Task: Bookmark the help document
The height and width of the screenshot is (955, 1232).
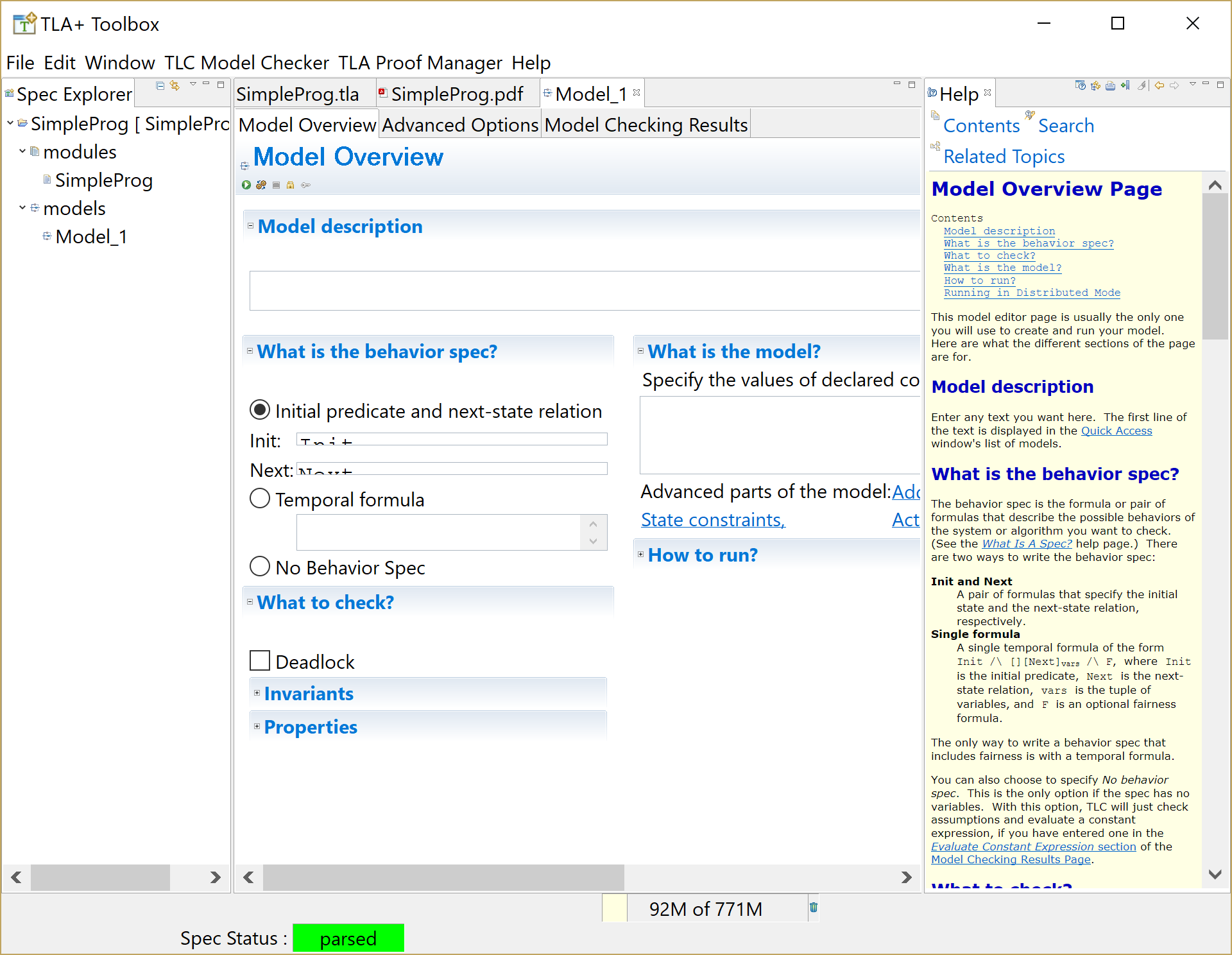Action: [1125, 85]
